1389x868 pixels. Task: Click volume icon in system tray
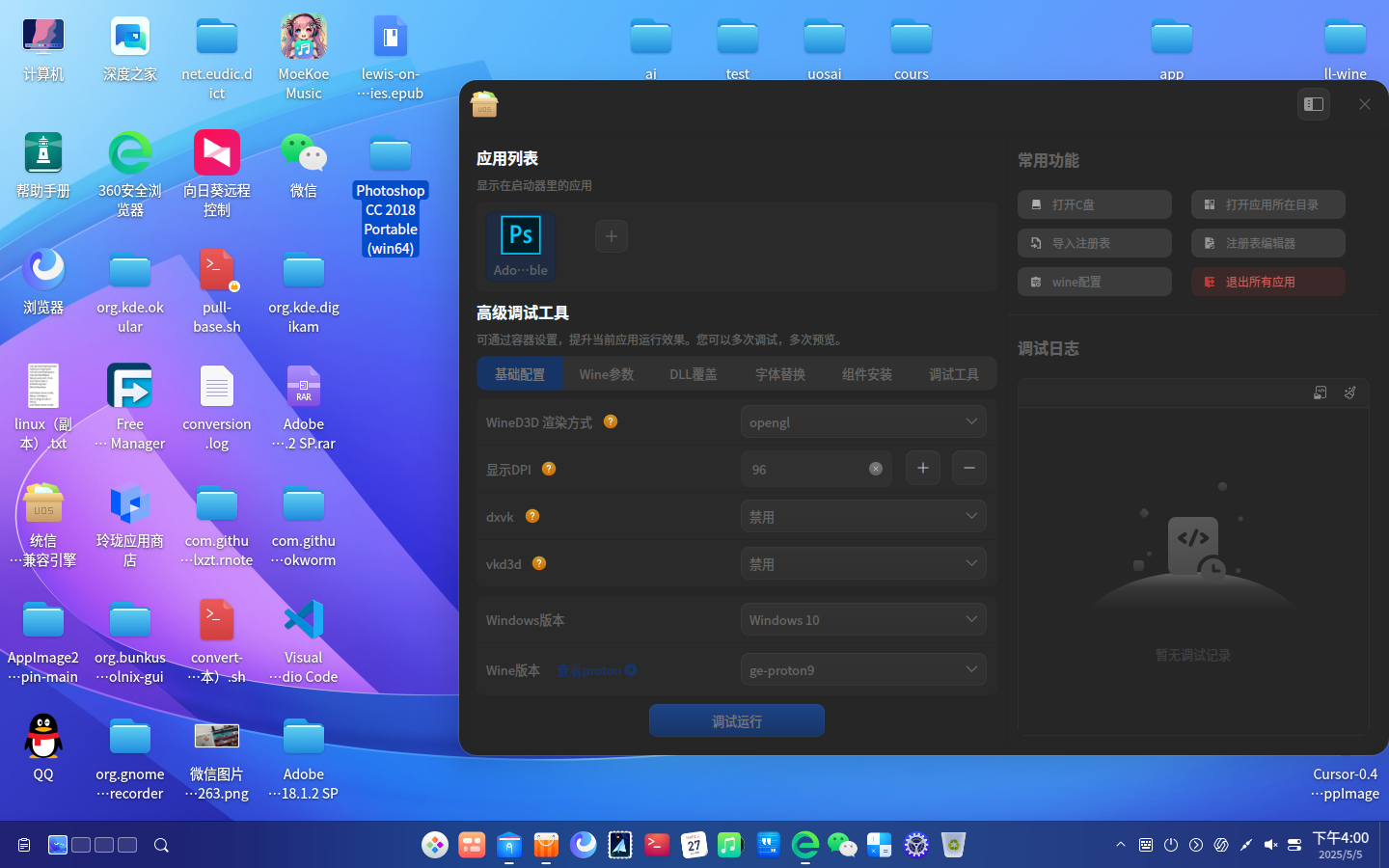point(1270,845)
